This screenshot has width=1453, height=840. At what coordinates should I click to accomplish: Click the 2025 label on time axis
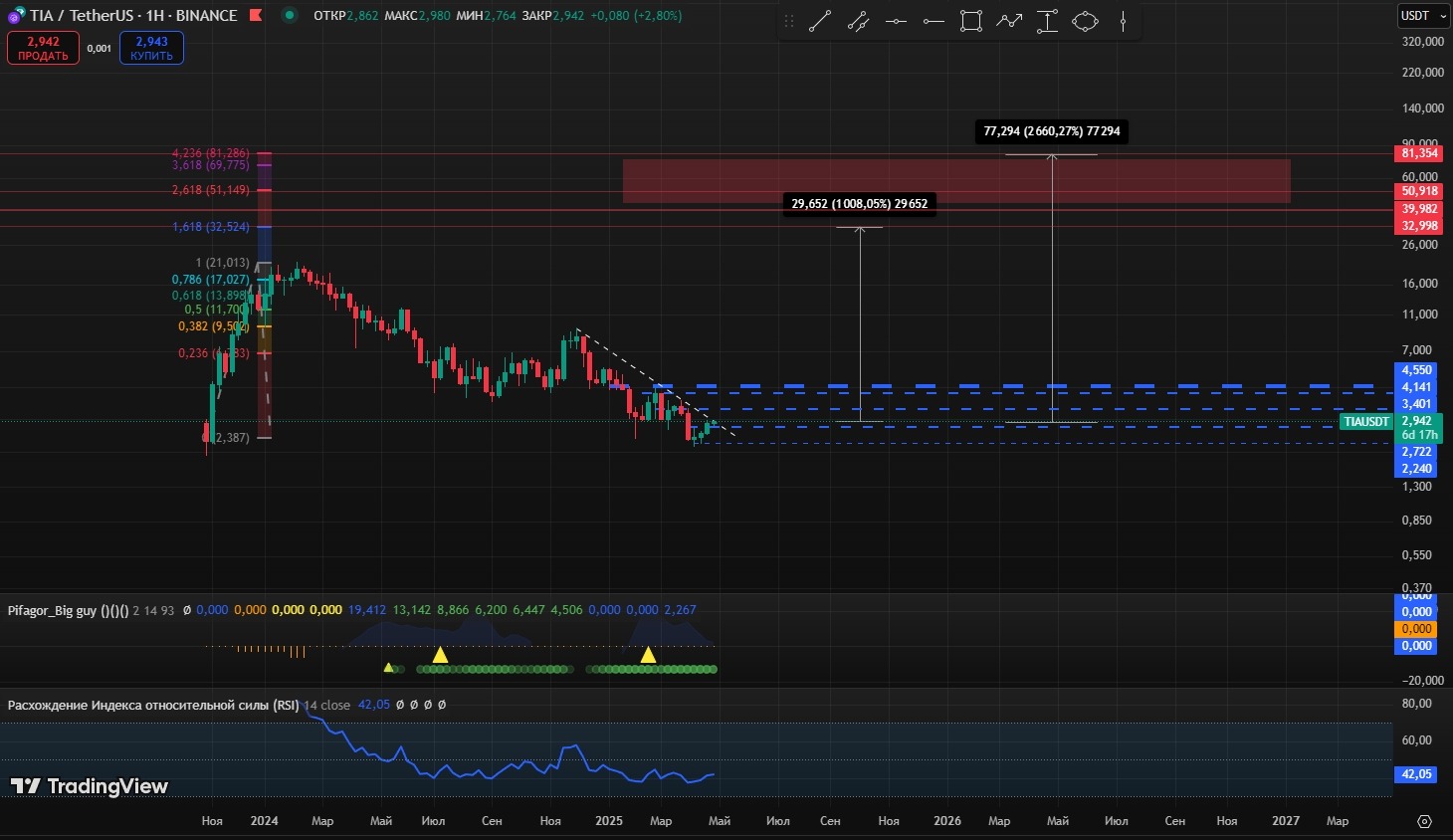609,821
